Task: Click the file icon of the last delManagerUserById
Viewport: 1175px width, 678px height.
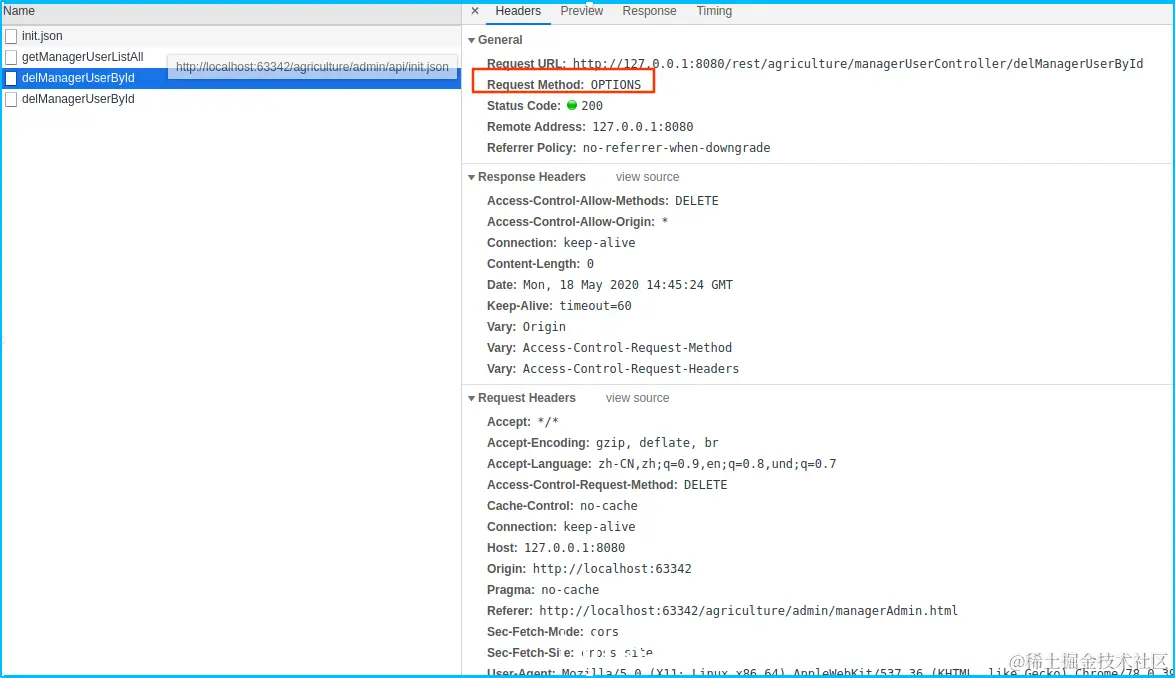Action: [x=11, y=99]
